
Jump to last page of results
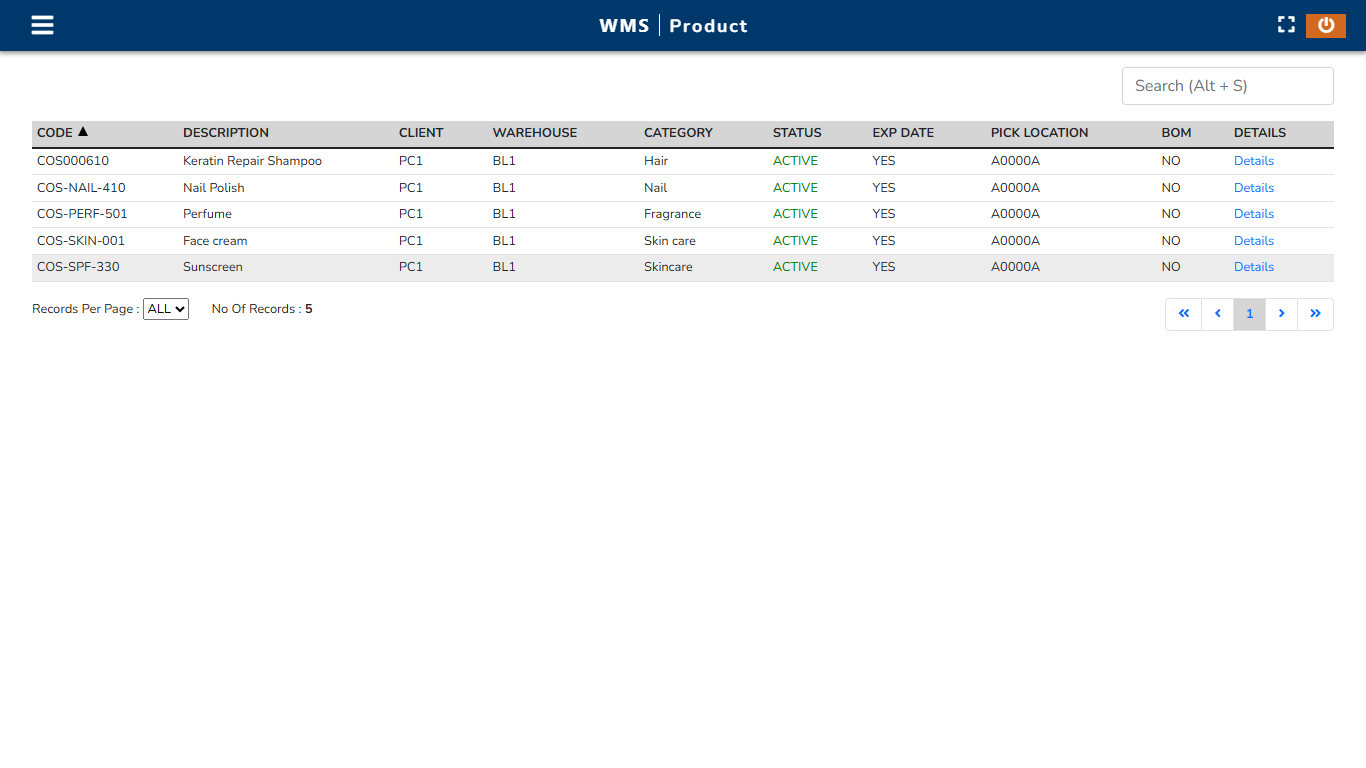click(1315, 314)
